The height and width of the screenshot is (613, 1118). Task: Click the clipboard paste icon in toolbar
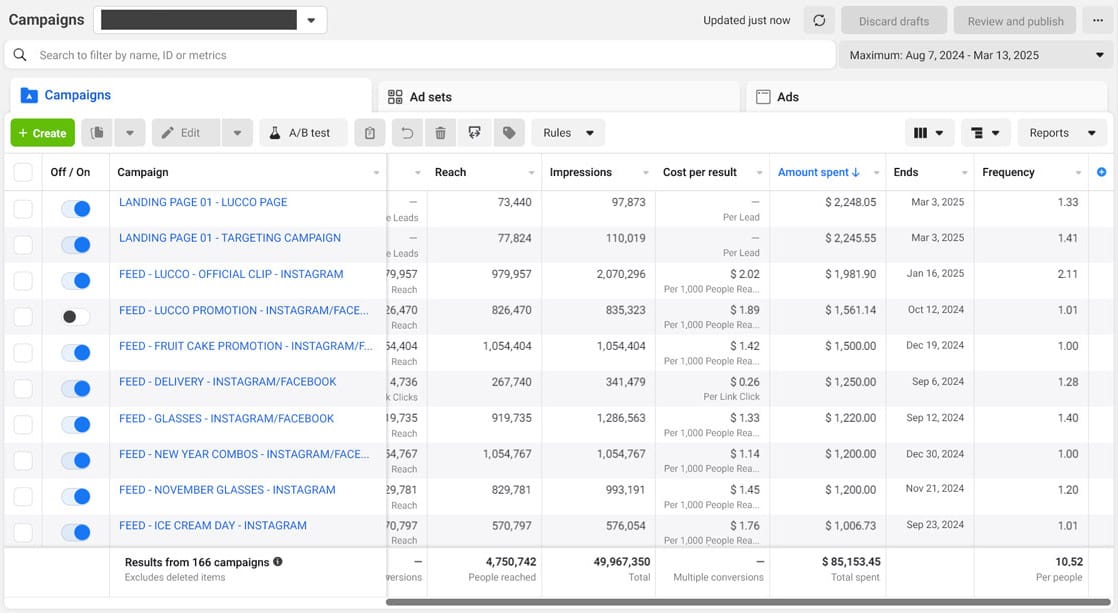[370, 133]
